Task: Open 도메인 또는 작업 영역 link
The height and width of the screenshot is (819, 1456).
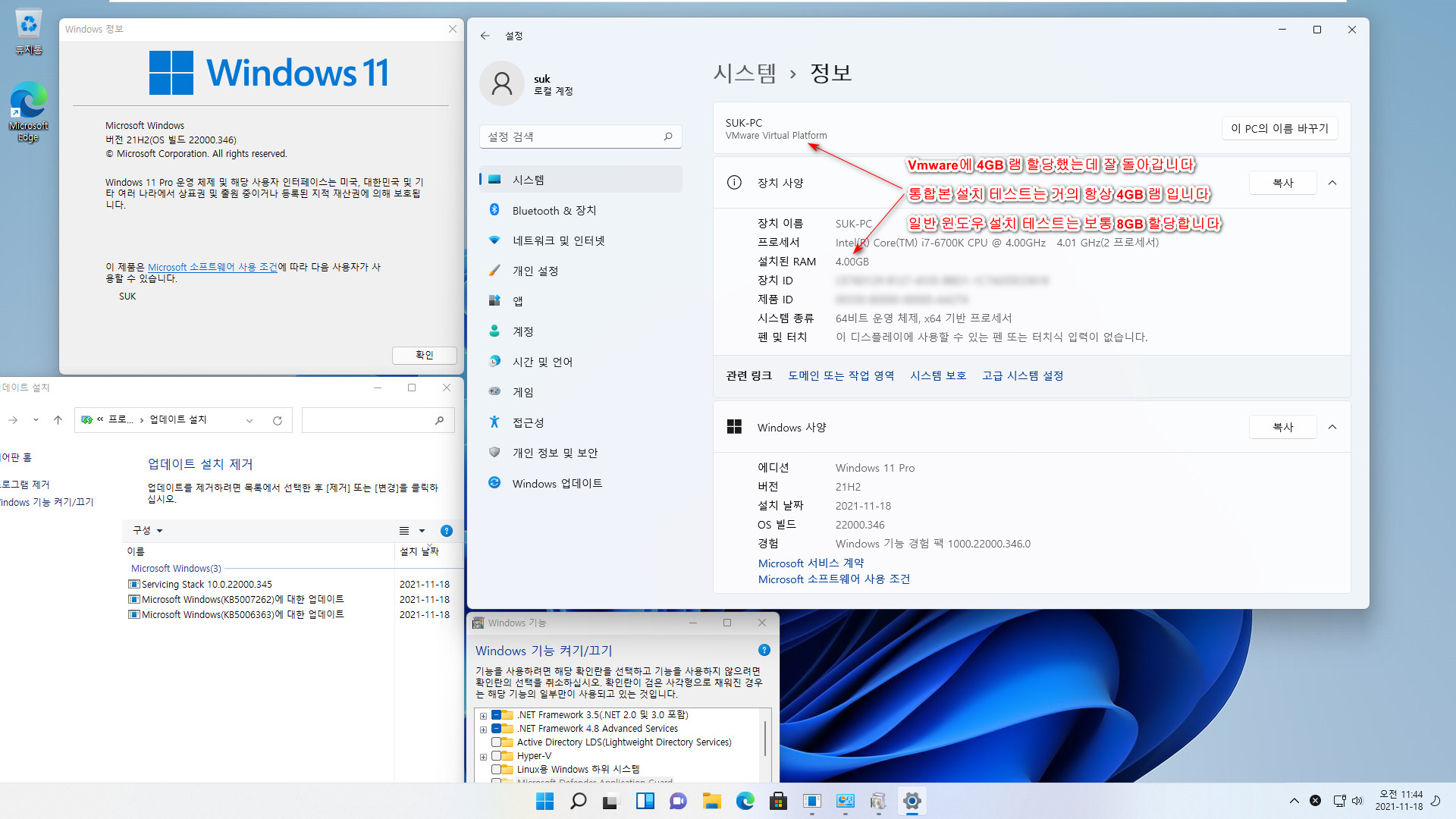Action: tap(841, 375)
